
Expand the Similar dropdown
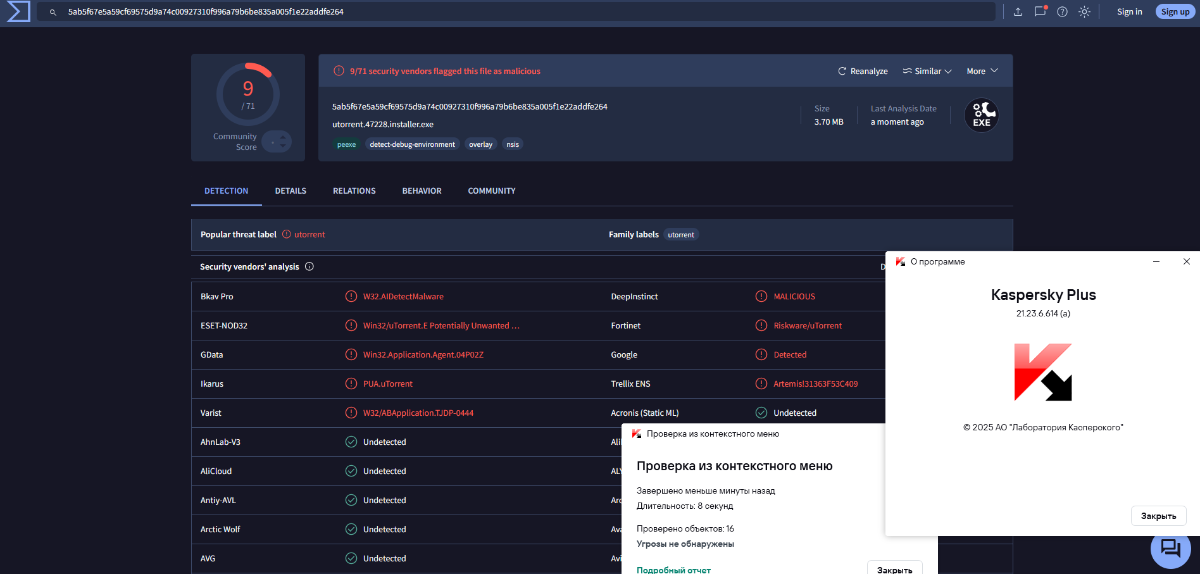point(927,71)
